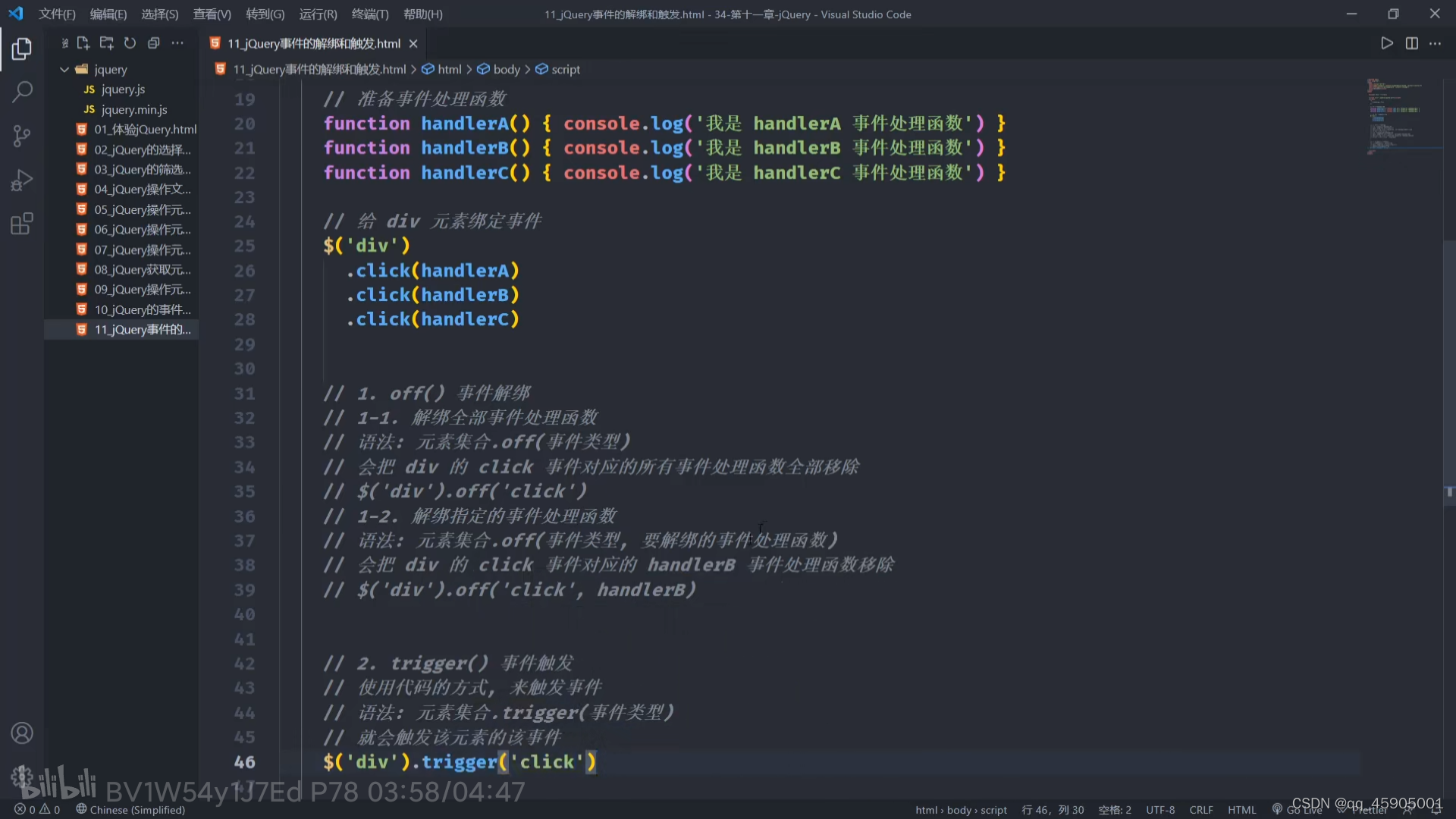Click the Run code play icon
This screenshot has height=819, width=1456.
[1386, 43]
